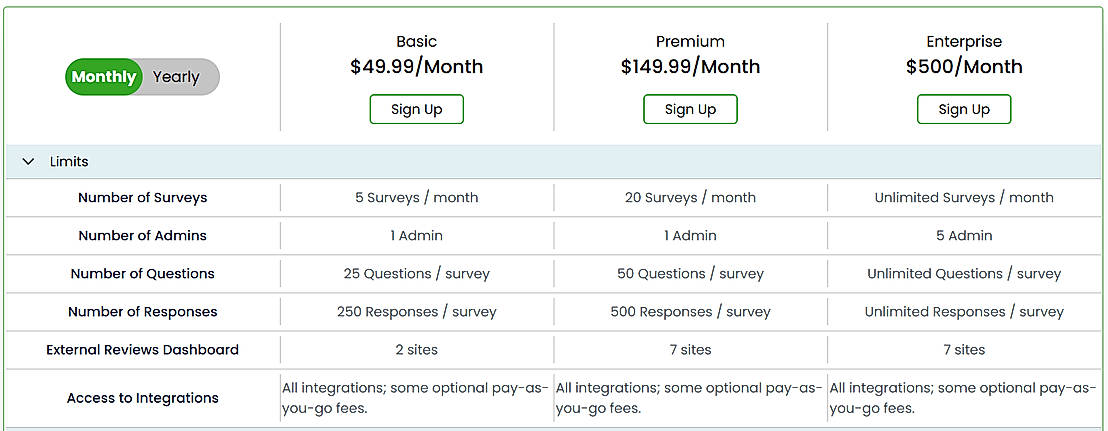Click the Premium plan title
Image resolution: width=1108 pixels, height=431 pixels.
pos(690,42)
